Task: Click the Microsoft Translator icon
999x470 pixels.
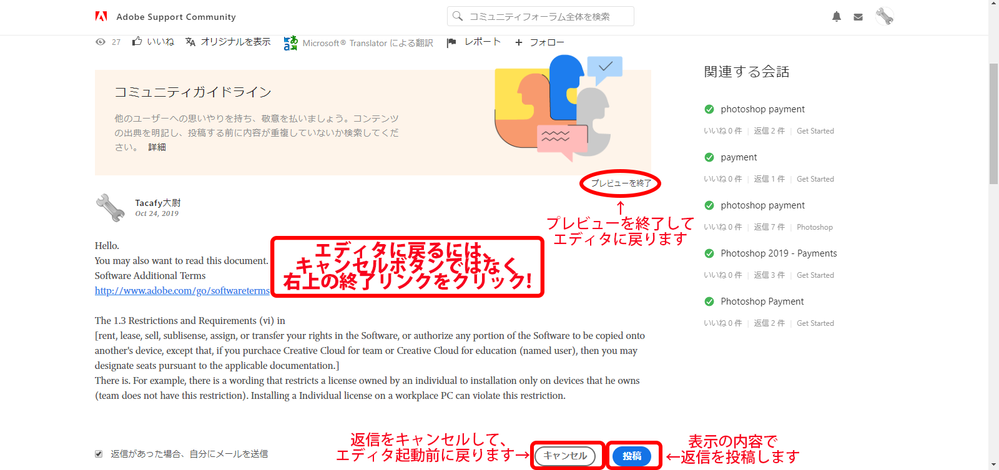Action: (291, 43)
